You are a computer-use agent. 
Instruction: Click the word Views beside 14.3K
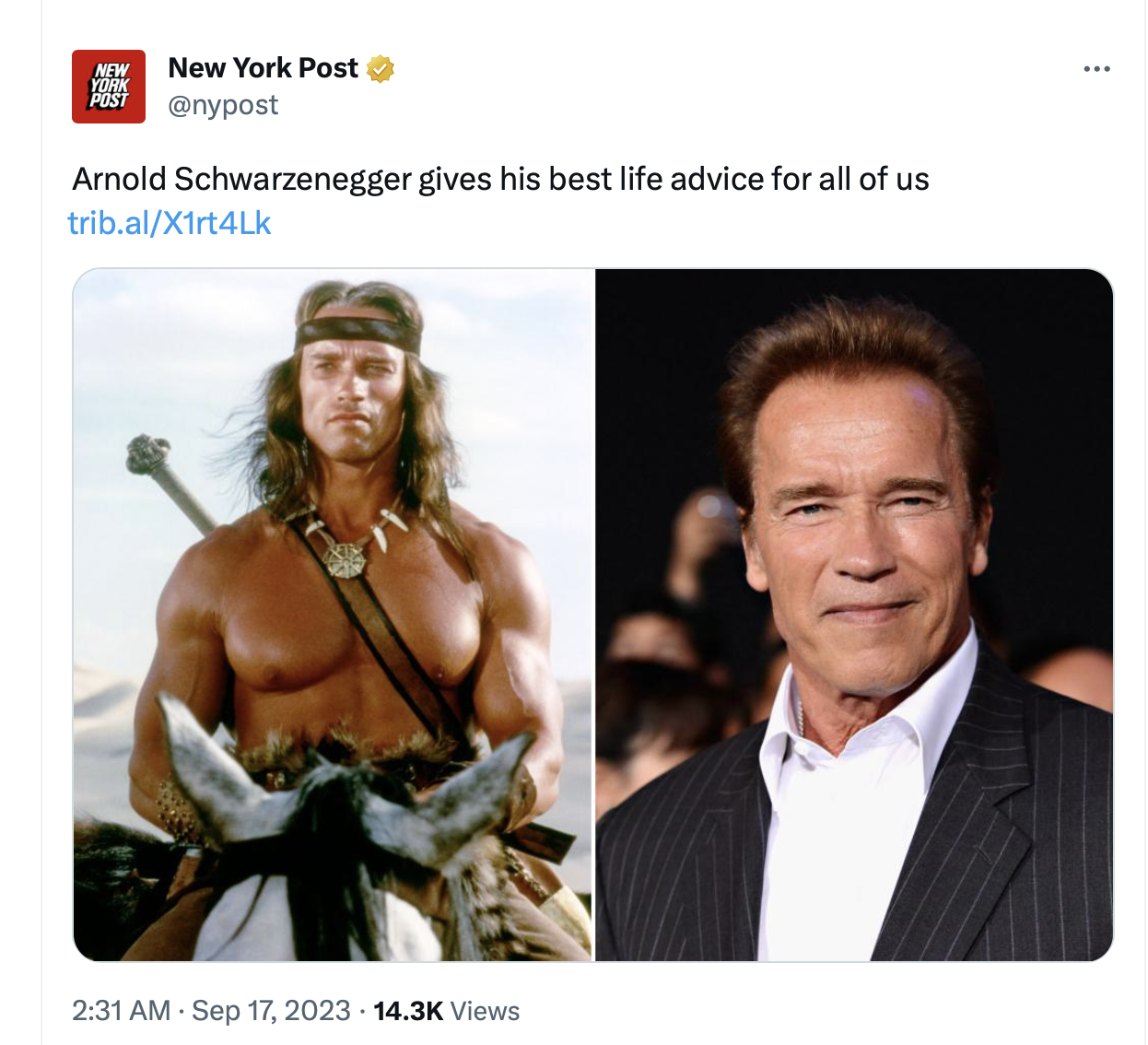486,1011
